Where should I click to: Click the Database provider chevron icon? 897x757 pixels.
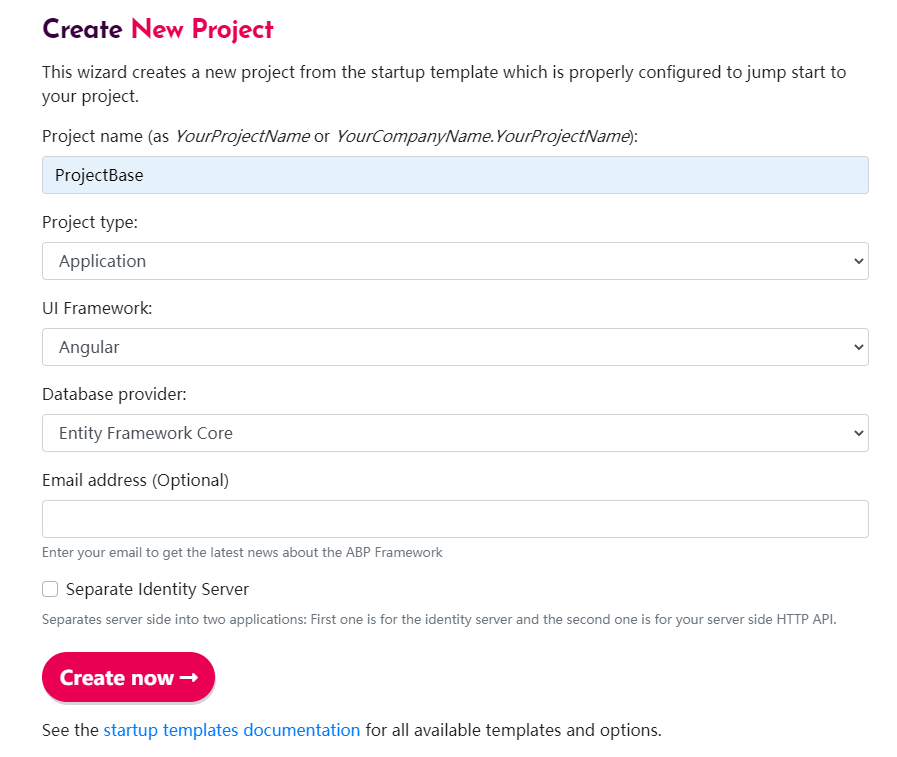pos(857,433)
